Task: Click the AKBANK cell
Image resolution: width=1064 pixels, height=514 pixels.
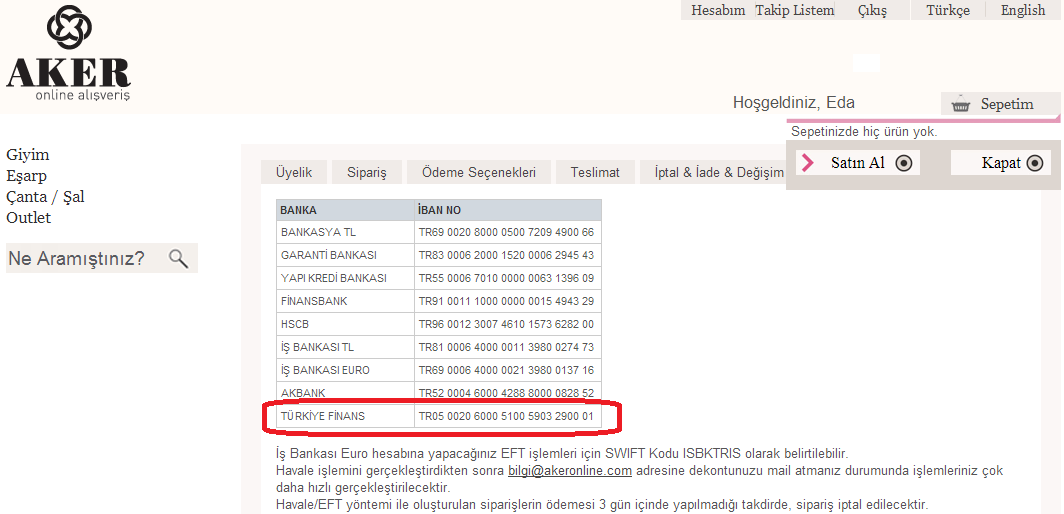Action: point(345,393)
